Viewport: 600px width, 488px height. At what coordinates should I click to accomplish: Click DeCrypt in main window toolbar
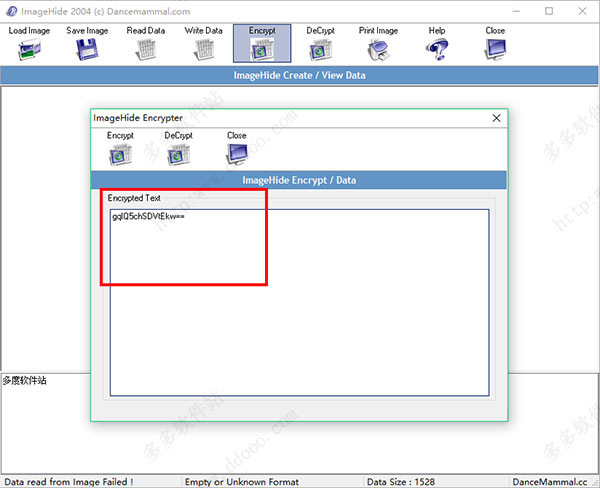[320, 43]
